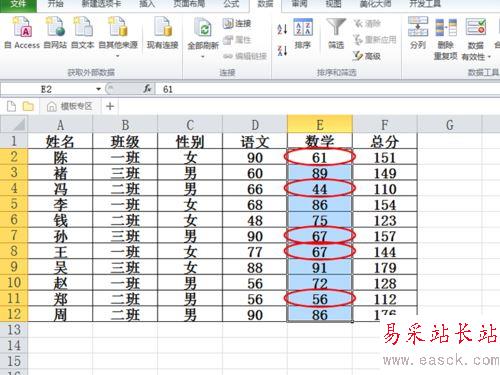Viewport: 500px width, 375px height.
Task: Click header cell 总分
Action: (x=385, y=141)
